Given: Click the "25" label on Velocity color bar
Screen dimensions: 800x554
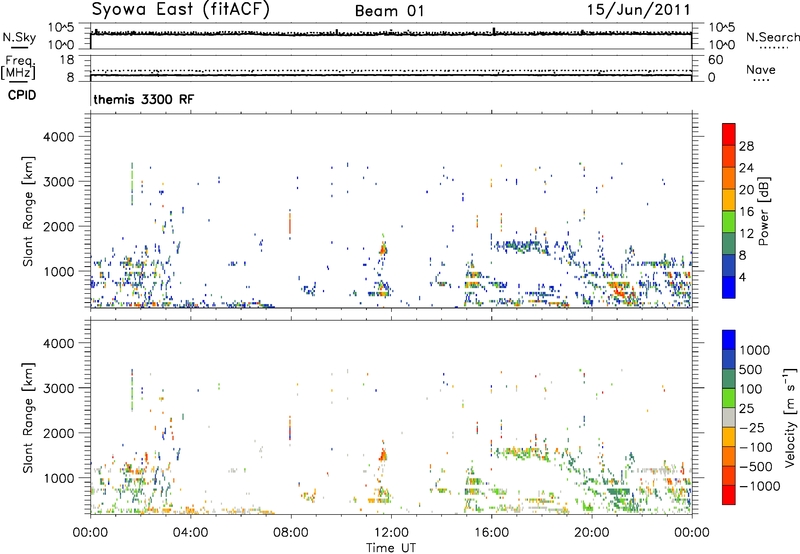Looking at the screenshot, I should tap(746, 408).
